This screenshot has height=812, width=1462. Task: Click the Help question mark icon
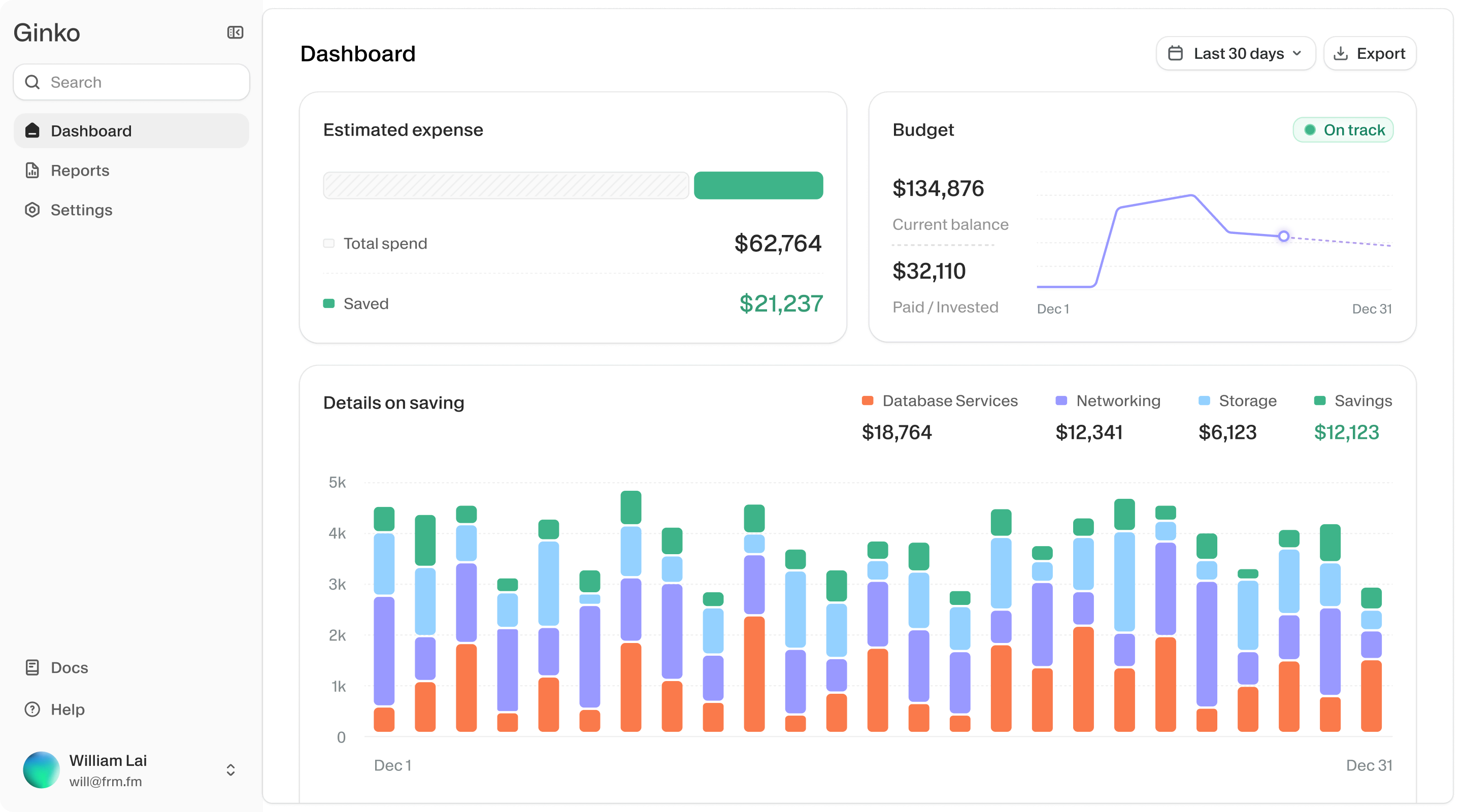tap(32, 709)
